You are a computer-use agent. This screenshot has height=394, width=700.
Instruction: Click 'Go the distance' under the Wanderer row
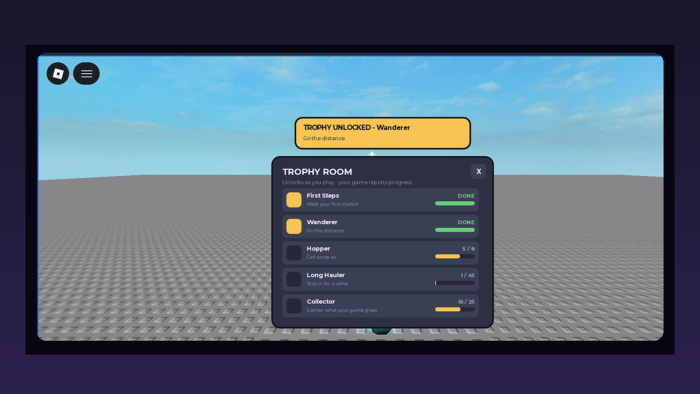pos(325,231)
